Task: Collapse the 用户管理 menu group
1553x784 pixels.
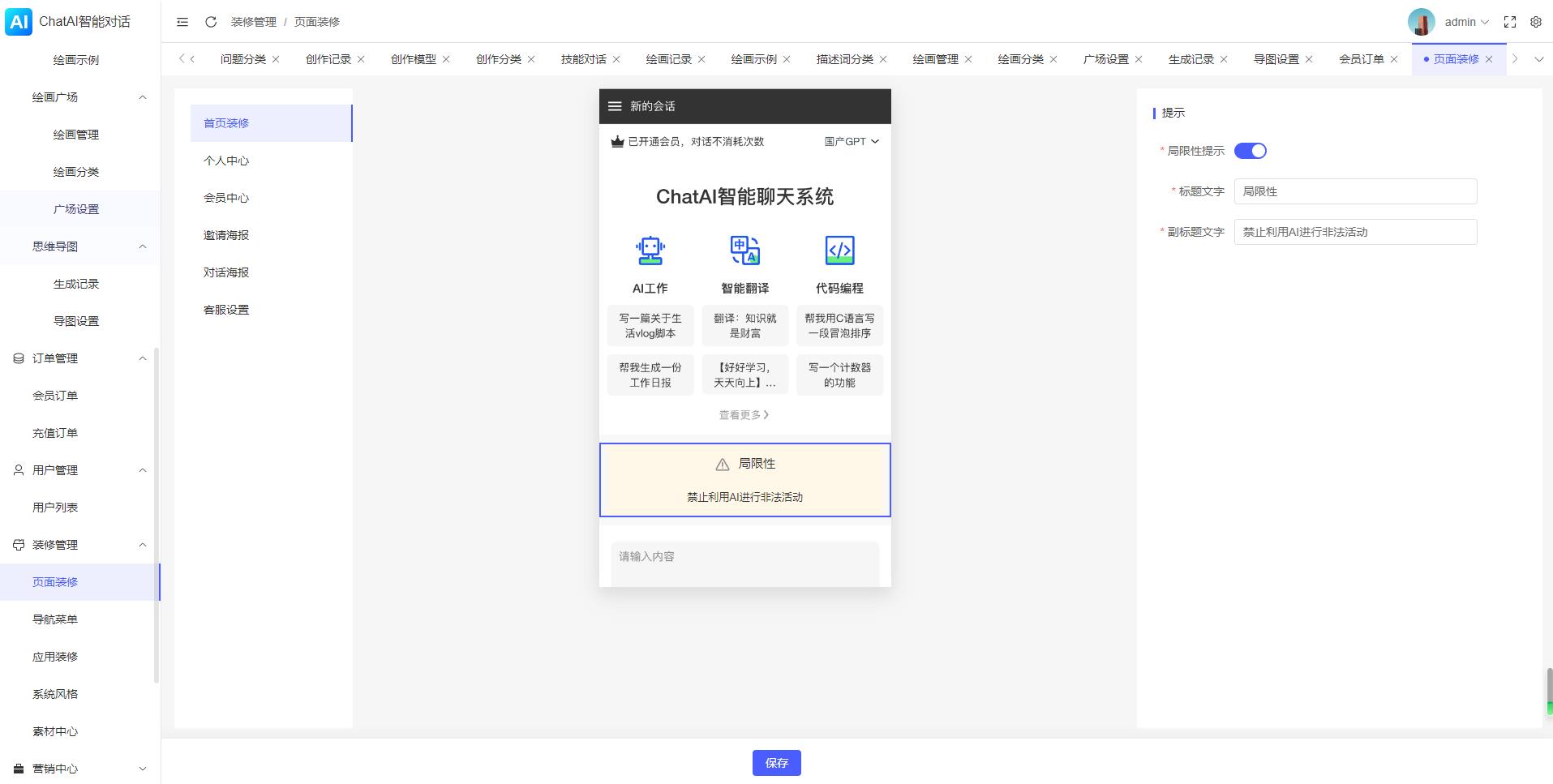Action: point(143,470)
